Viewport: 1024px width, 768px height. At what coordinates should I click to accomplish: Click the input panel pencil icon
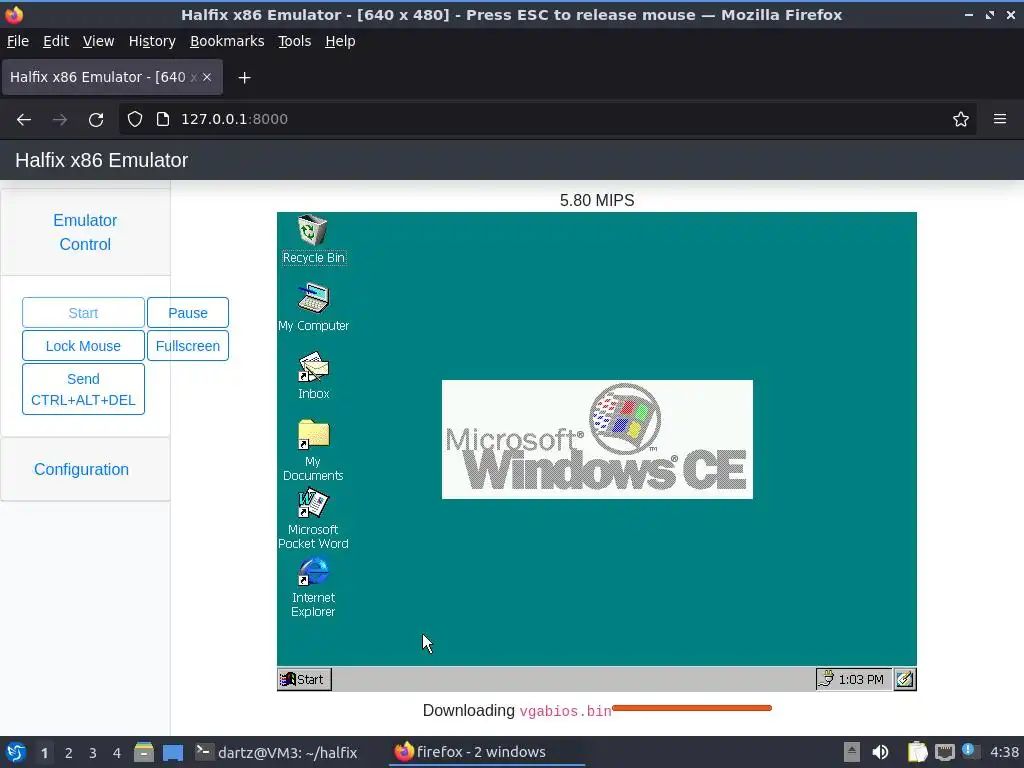pos(904,679)
